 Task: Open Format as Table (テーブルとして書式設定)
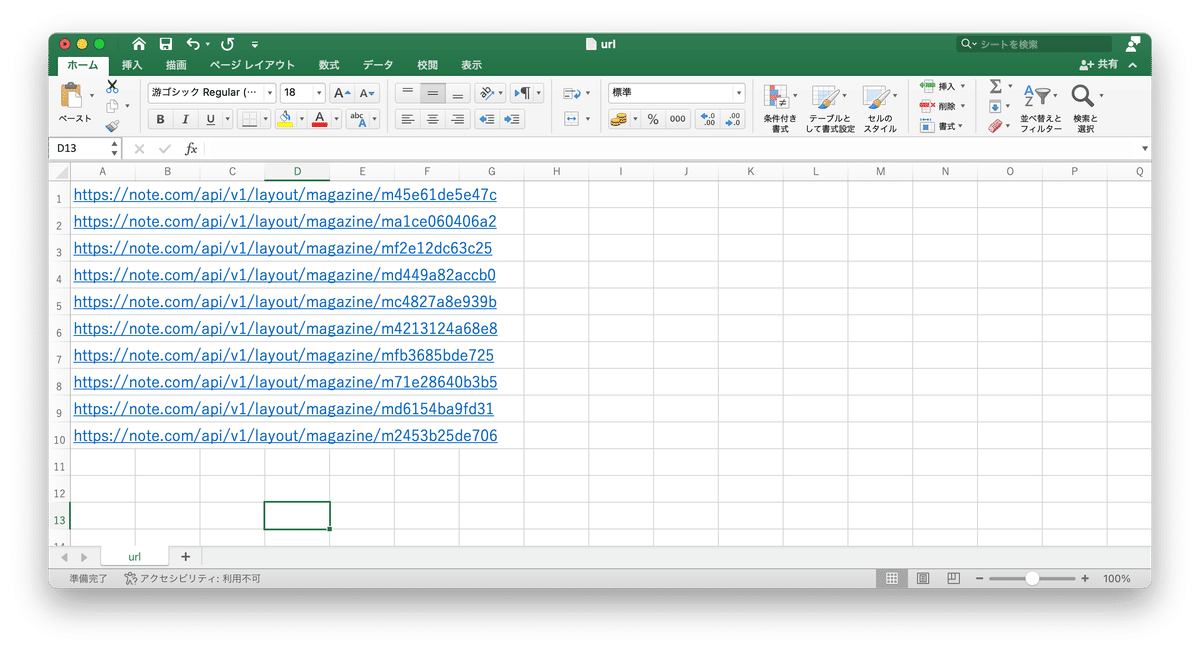[830, 108]
